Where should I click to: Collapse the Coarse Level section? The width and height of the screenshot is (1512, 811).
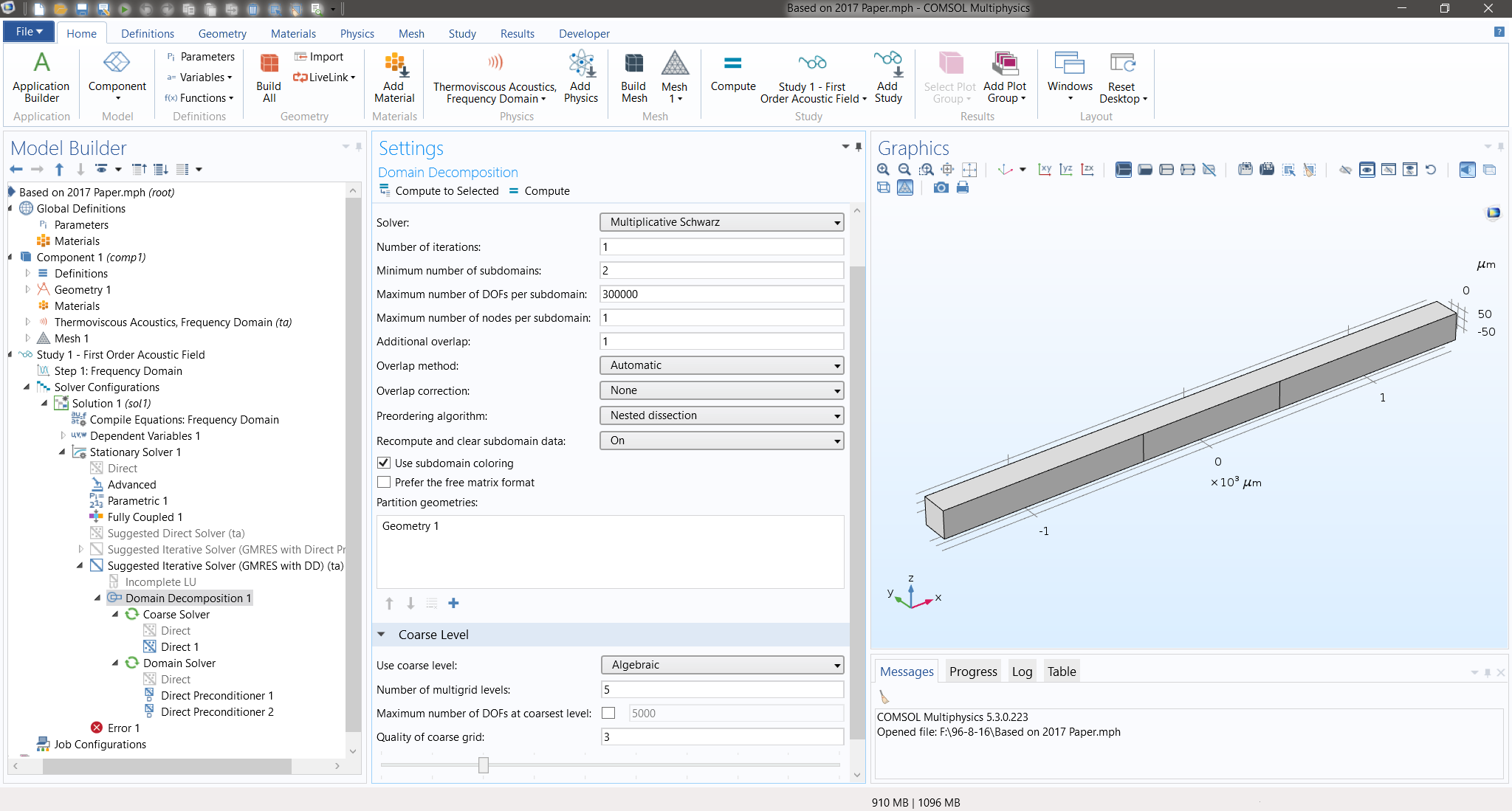click(382, 635)
